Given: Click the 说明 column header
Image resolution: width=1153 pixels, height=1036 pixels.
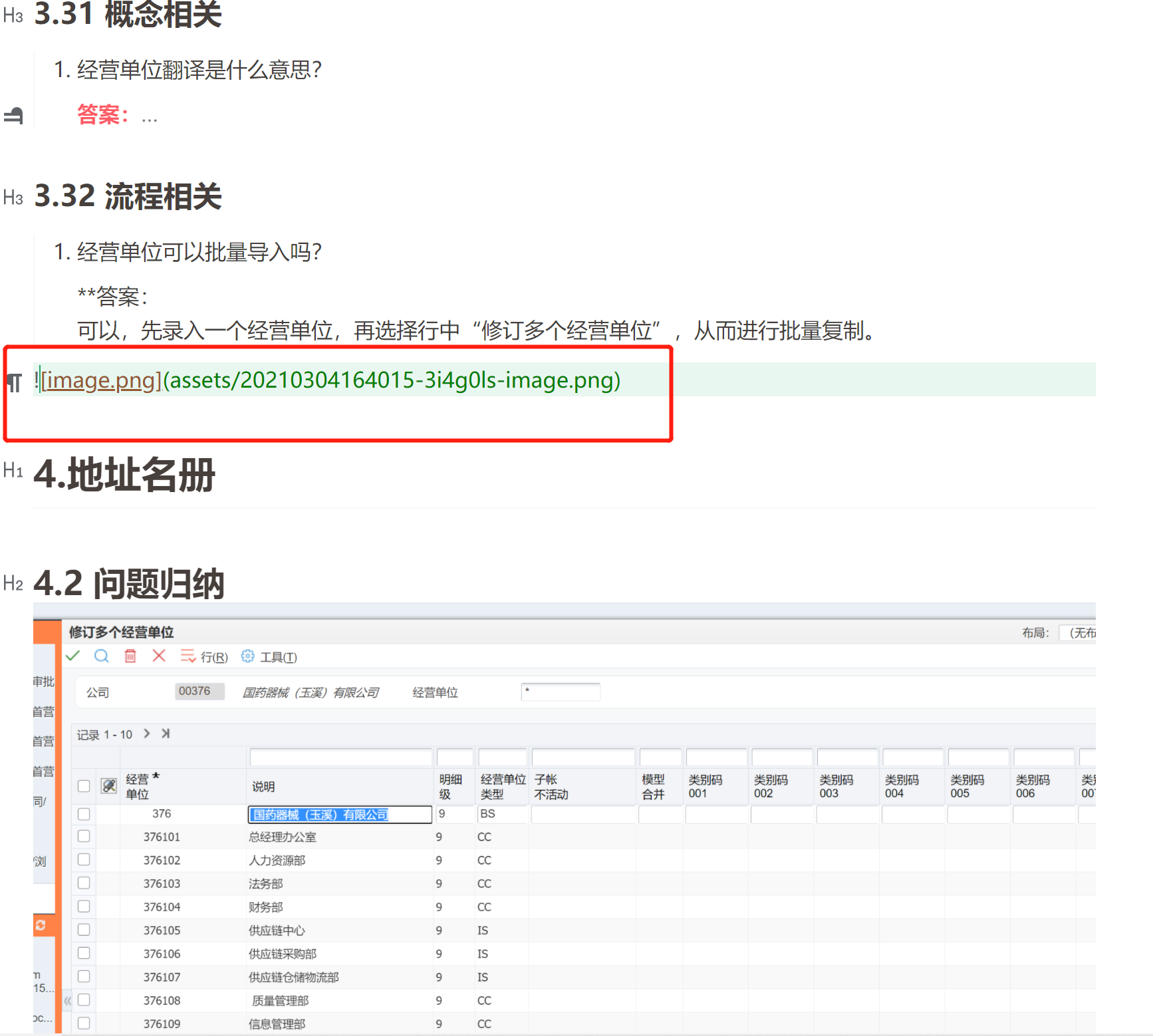Looking at the screenshot, I should point(263,787).
